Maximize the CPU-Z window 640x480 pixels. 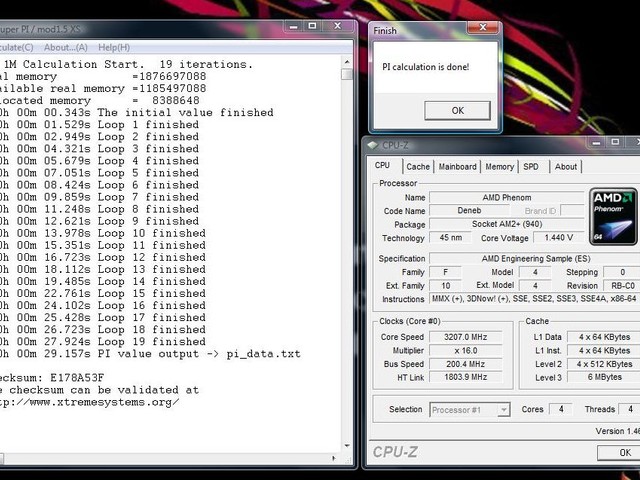point(615,142)
